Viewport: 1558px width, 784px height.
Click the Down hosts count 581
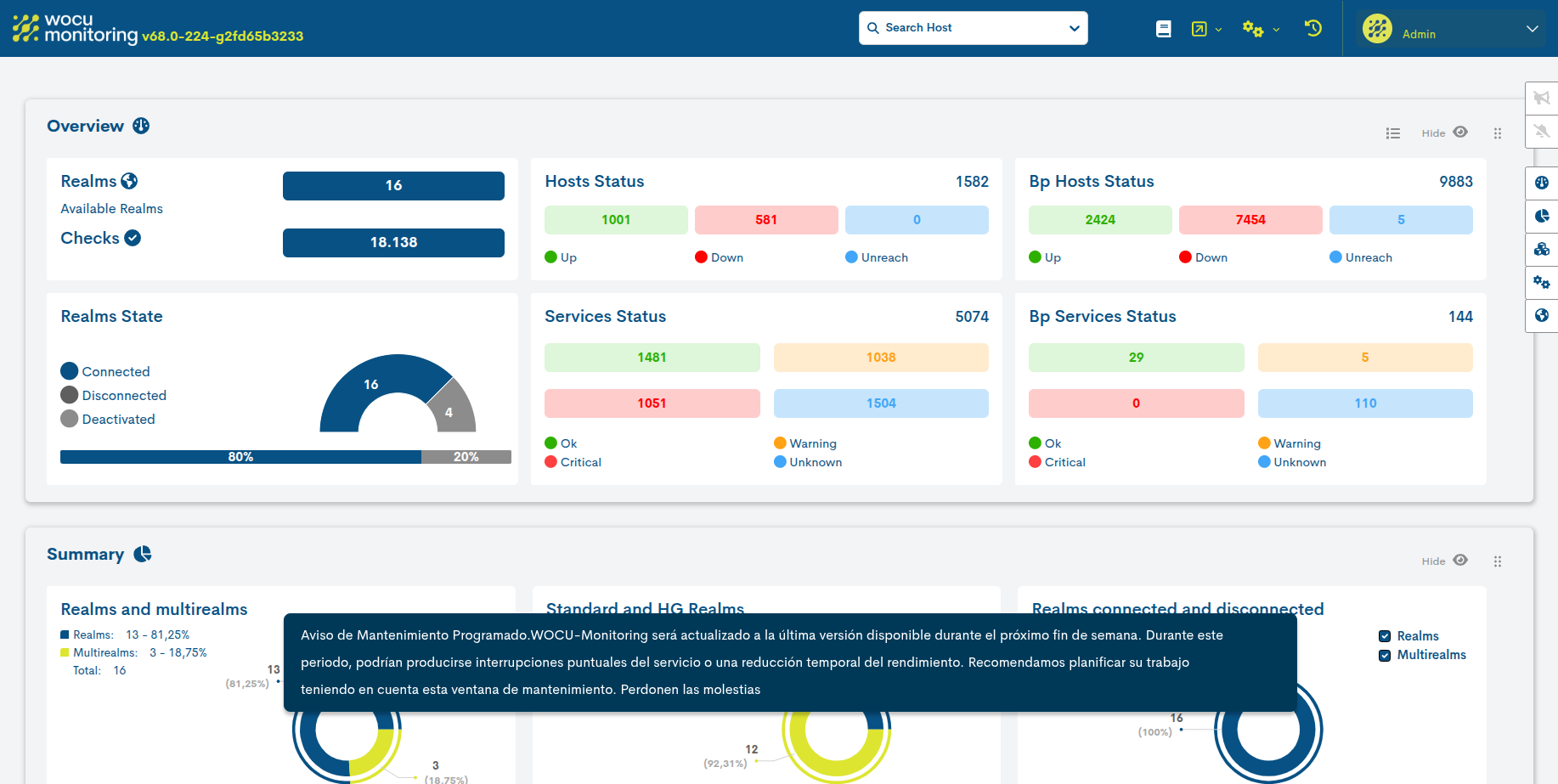click(765, 220)
